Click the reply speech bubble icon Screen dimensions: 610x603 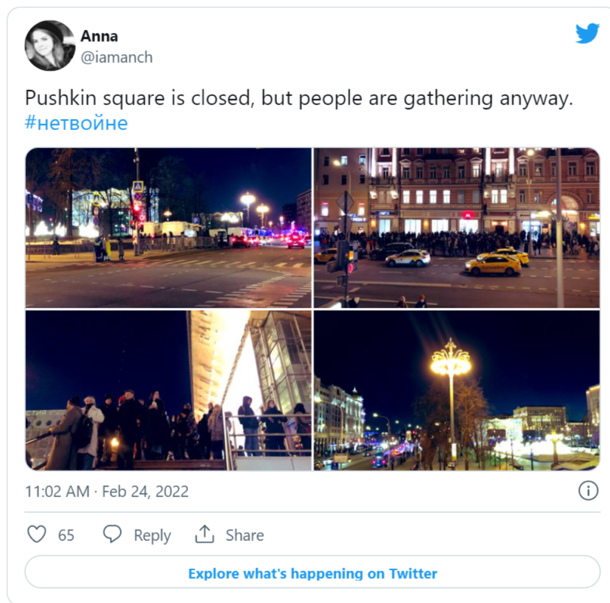coord(112,534)
